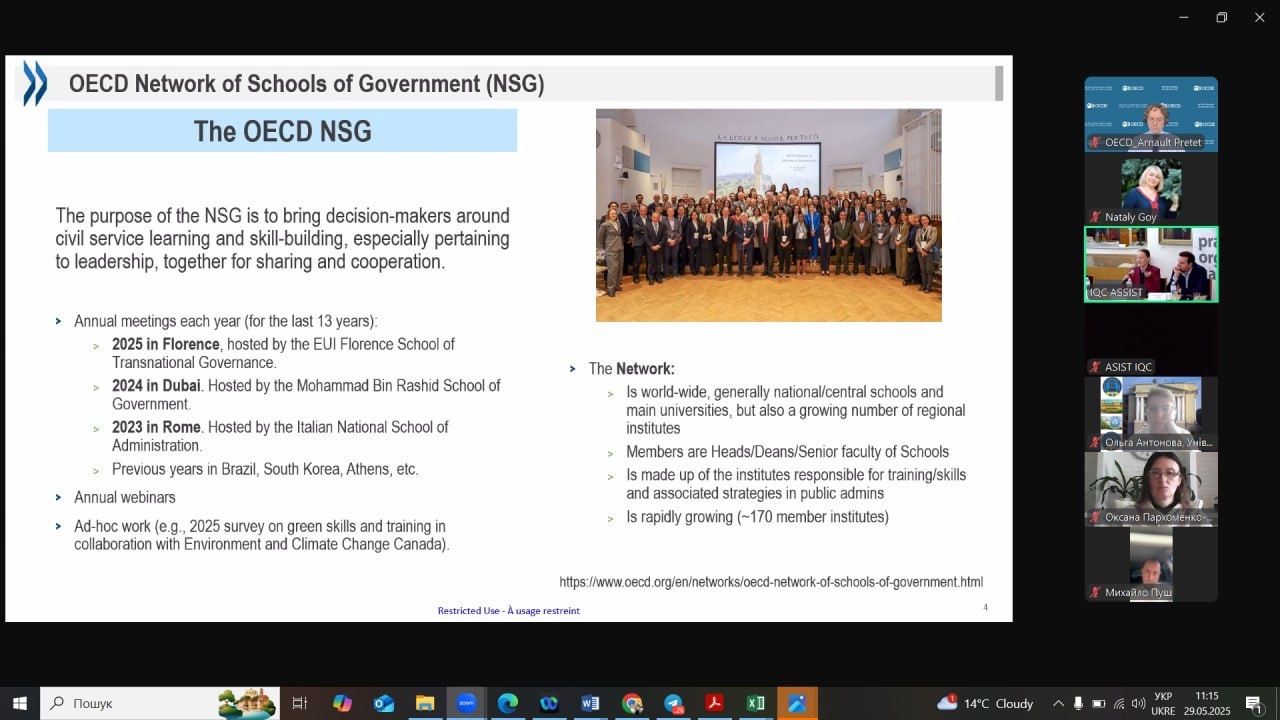Switch keyboard language УКР indicator
Screen dimensions: 1280x720
coord(1163,703)
